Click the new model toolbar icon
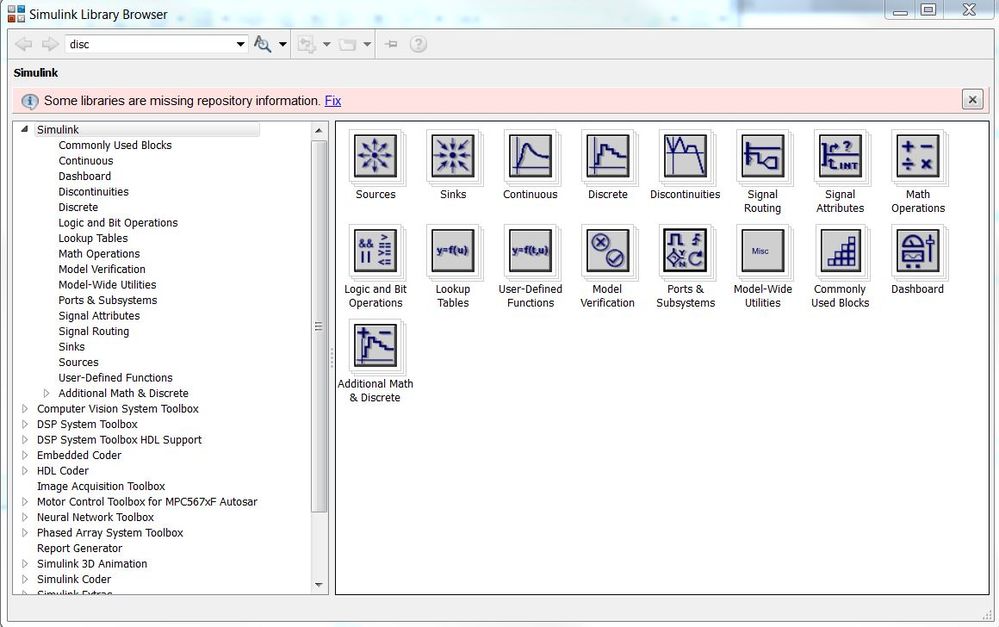This screenshot has height=627, width=999. [x=306, y=44]
